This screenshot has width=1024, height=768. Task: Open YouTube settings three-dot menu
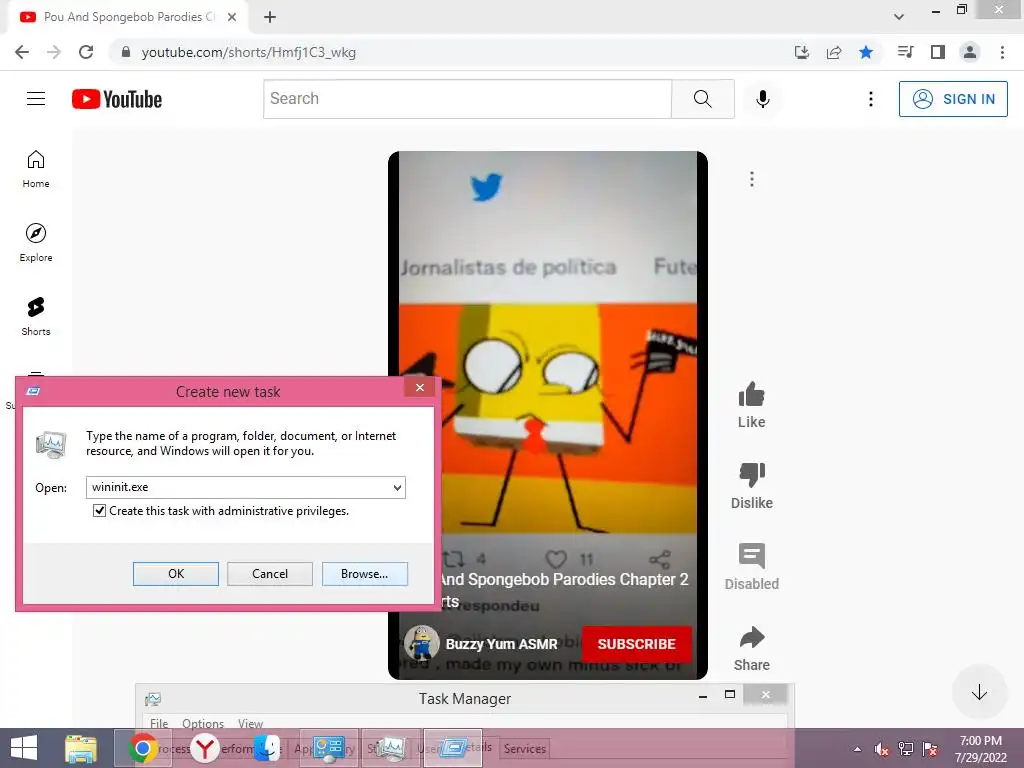coord(871,99)
